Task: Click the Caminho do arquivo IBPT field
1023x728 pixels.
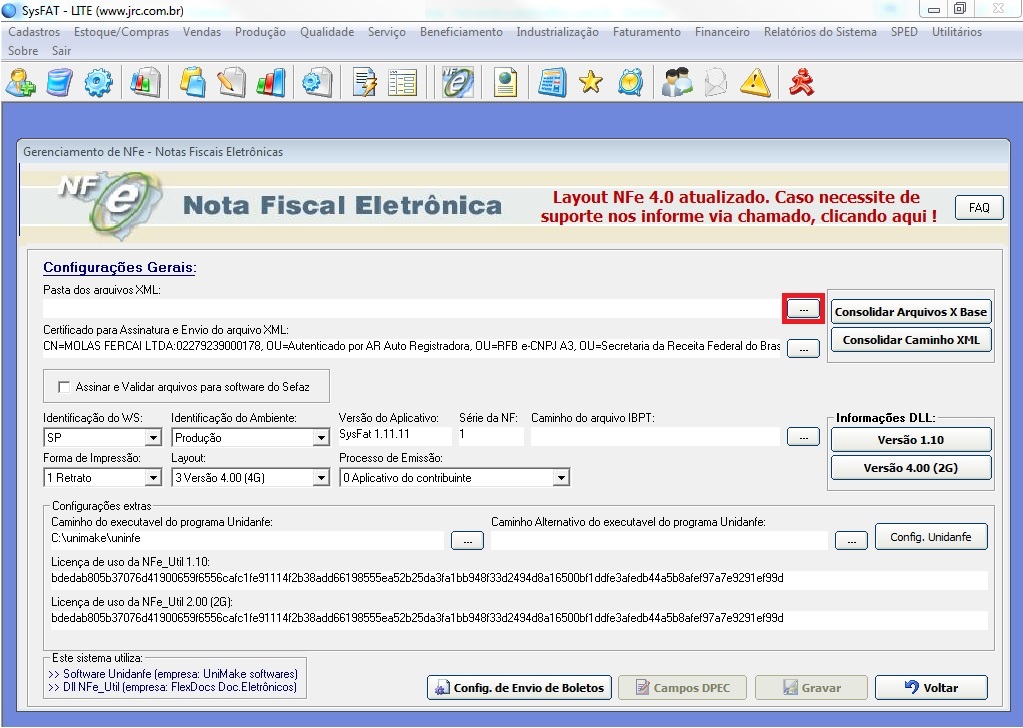Action: [655, 436]
